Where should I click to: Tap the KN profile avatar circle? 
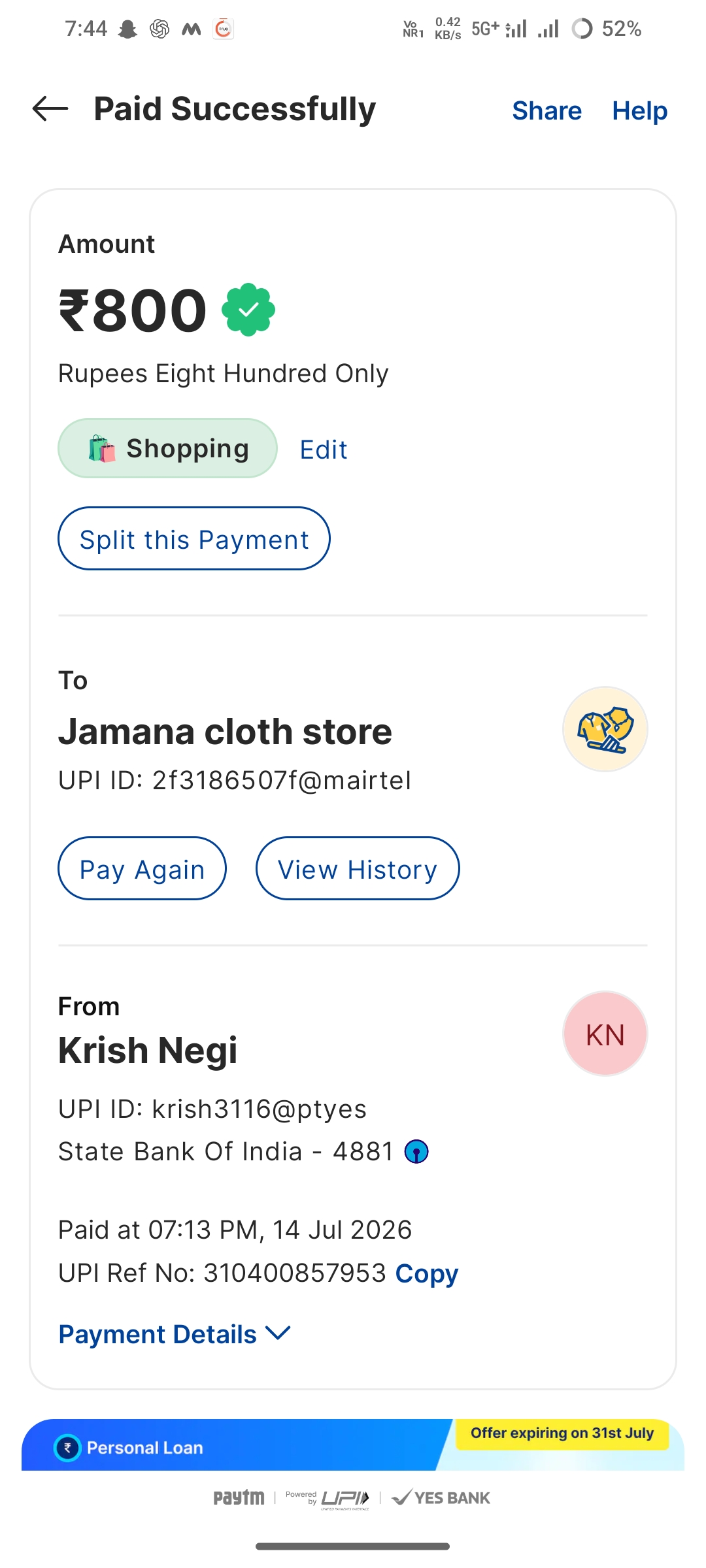(x=605, y=1034)
